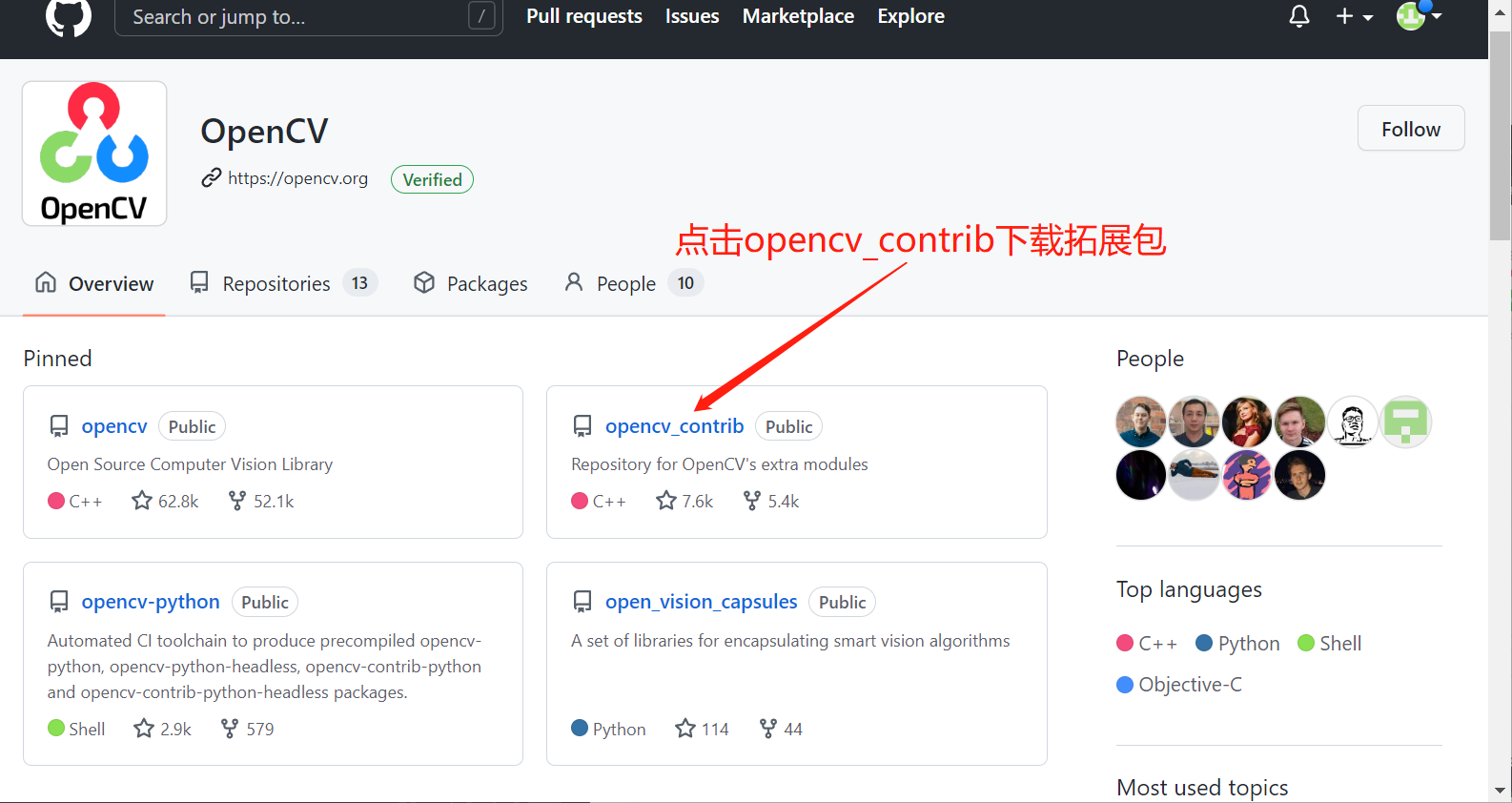
Task: Open the People sidebar heading
Action: (1150, 359)
